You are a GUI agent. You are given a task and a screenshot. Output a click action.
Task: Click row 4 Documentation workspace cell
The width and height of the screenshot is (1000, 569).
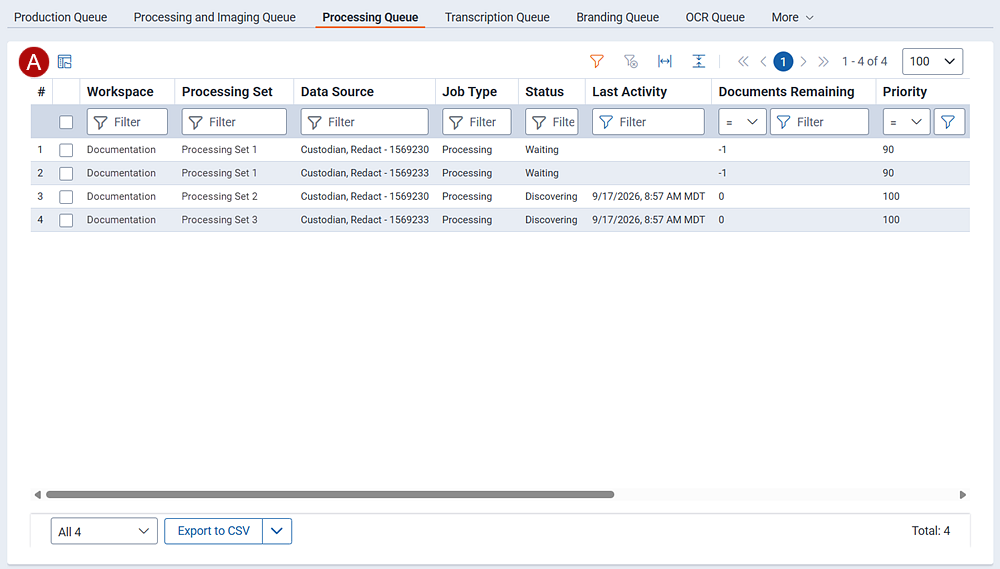121,220
